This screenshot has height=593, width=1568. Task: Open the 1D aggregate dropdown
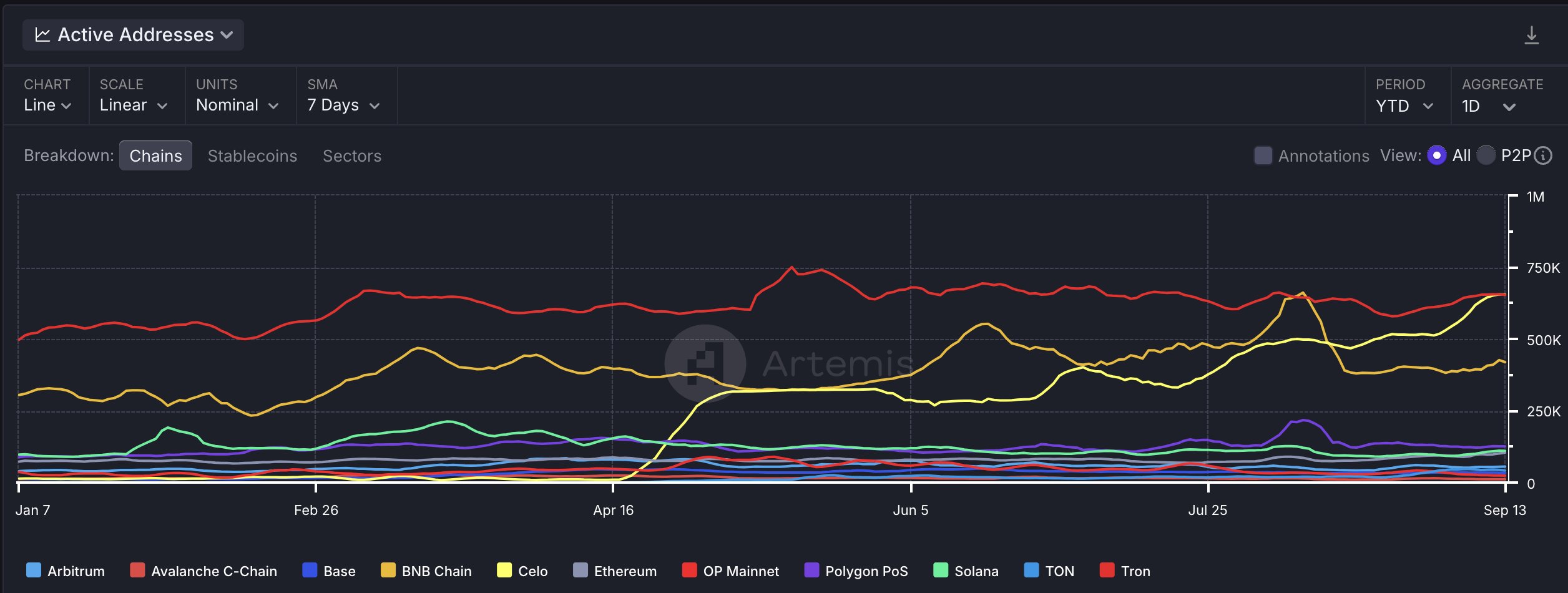click(1491, 105)
